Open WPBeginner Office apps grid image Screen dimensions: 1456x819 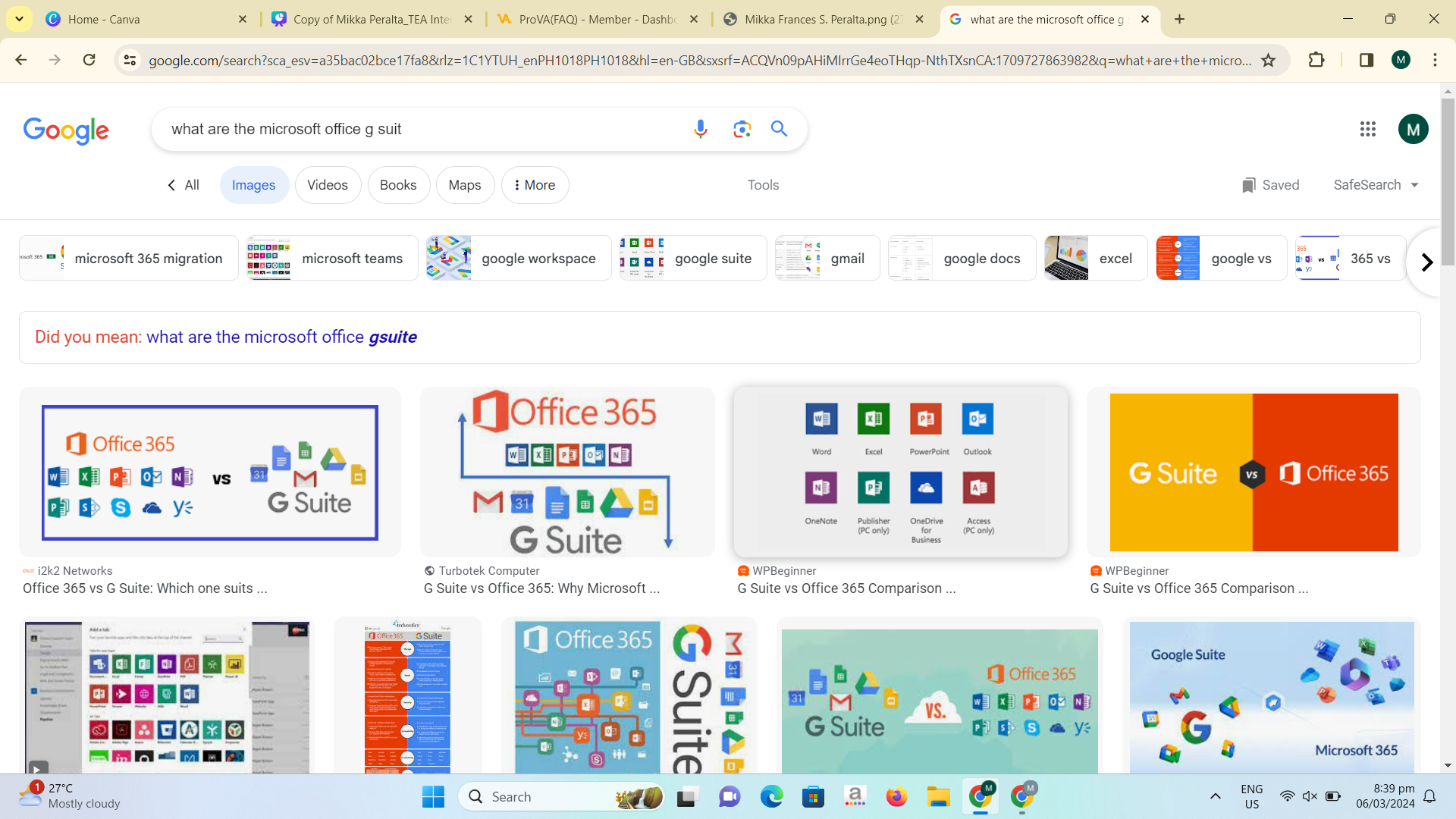pyautogui.click(x=901, y=472)
